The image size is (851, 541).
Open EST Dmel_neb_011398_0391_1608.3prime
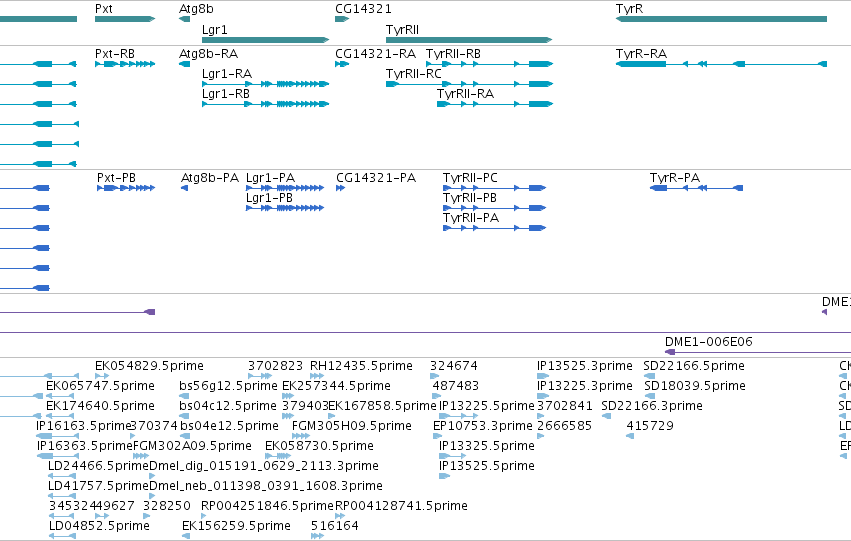pyautogui.click(x=265, y=486)
